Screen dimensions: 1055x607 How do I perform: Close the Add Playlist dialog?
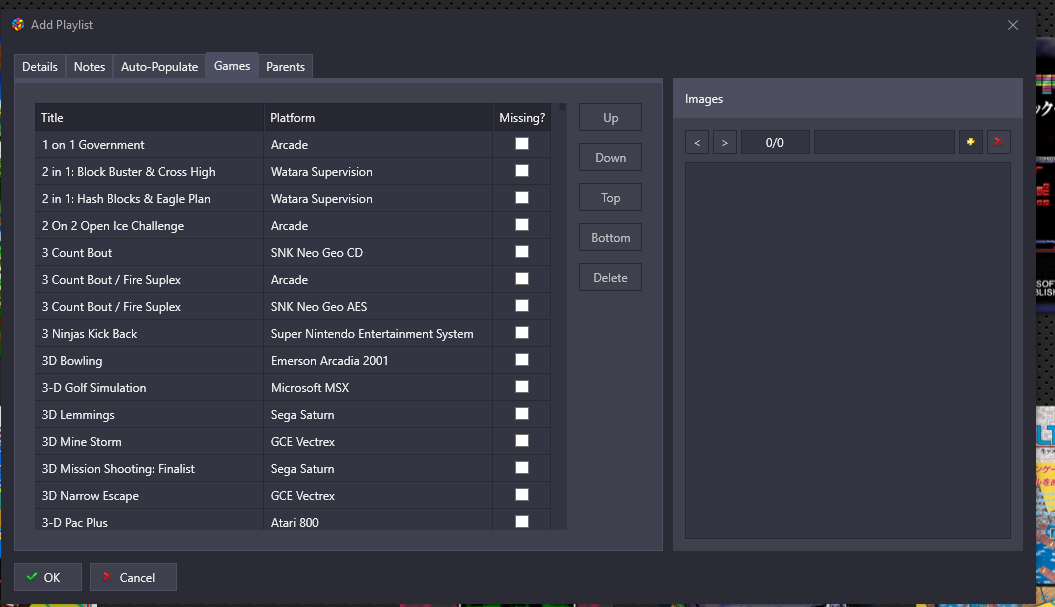pos(1013,25)
